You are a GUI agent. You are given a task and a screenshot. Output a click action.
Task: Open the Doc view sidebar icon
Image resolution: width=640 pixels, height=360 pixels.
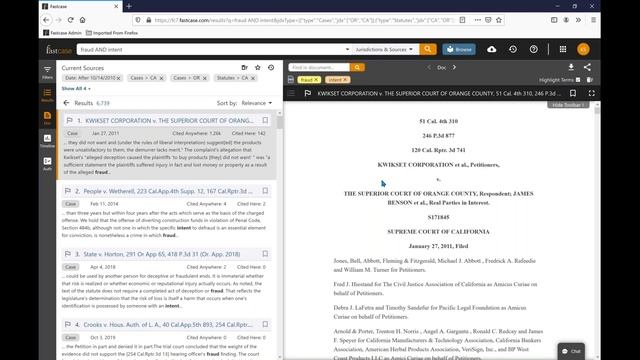click(x=47, y=118)
